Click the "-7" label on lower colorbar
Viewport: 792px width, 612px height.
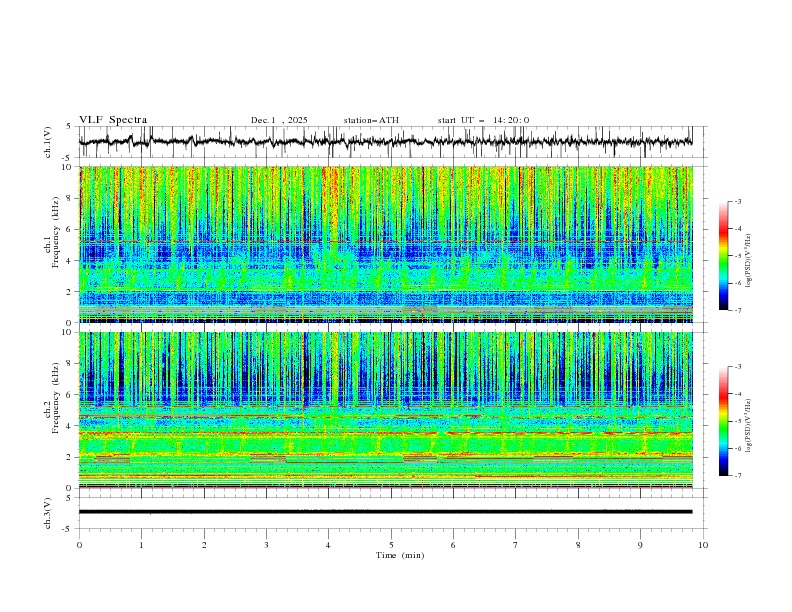coord(738,476)
